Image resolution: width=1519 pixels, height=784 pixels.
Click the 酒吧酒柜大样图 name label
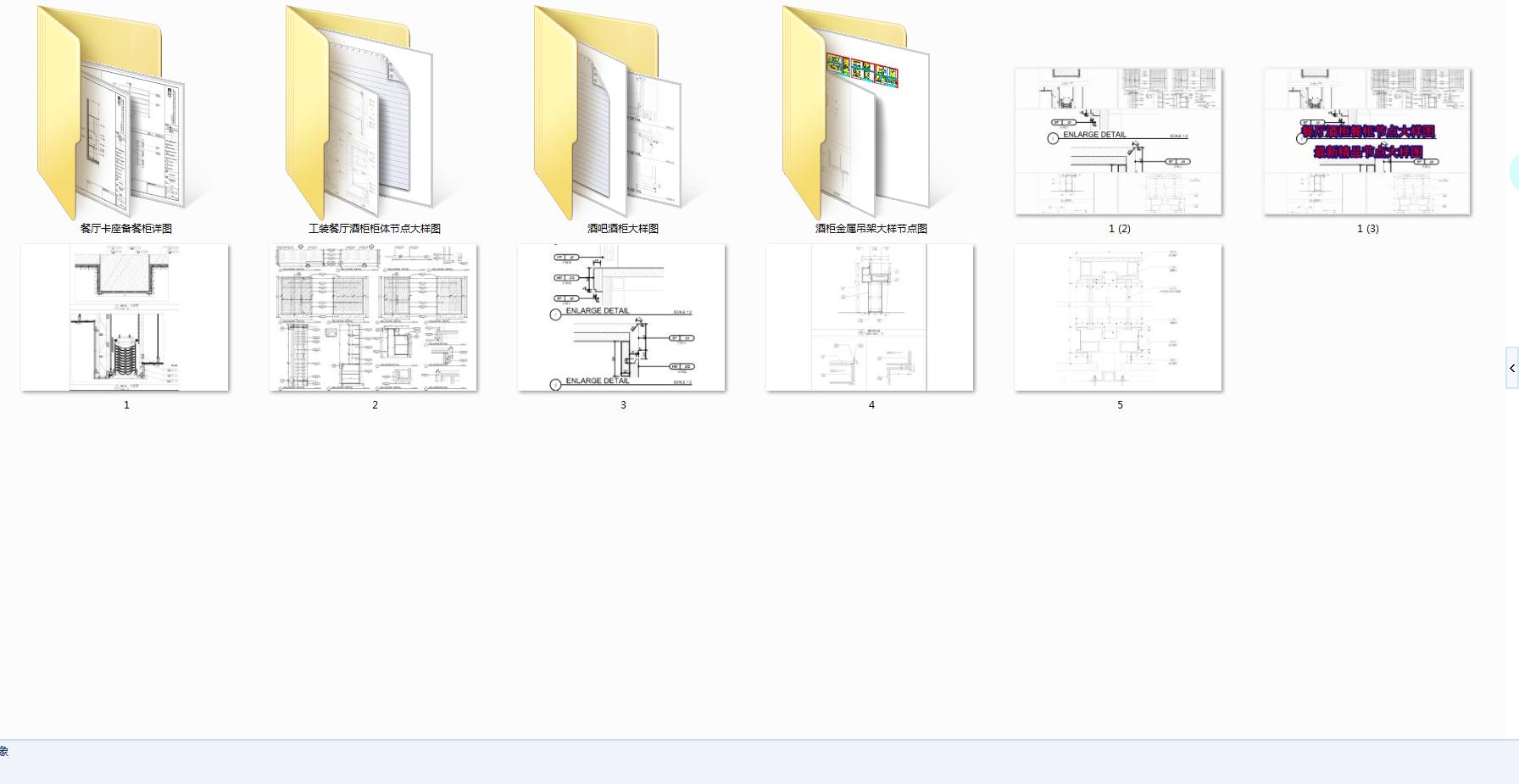(x=623, y=229)
